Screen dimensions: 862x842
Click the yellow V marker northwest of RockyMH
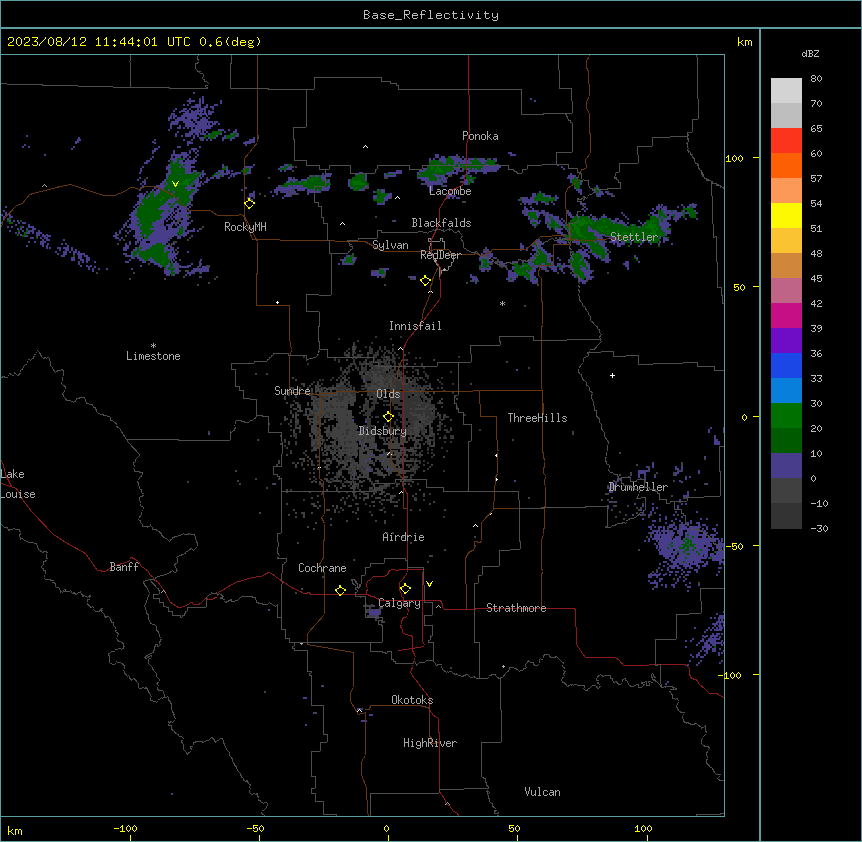pyautogui.click(x=175, y=184)
